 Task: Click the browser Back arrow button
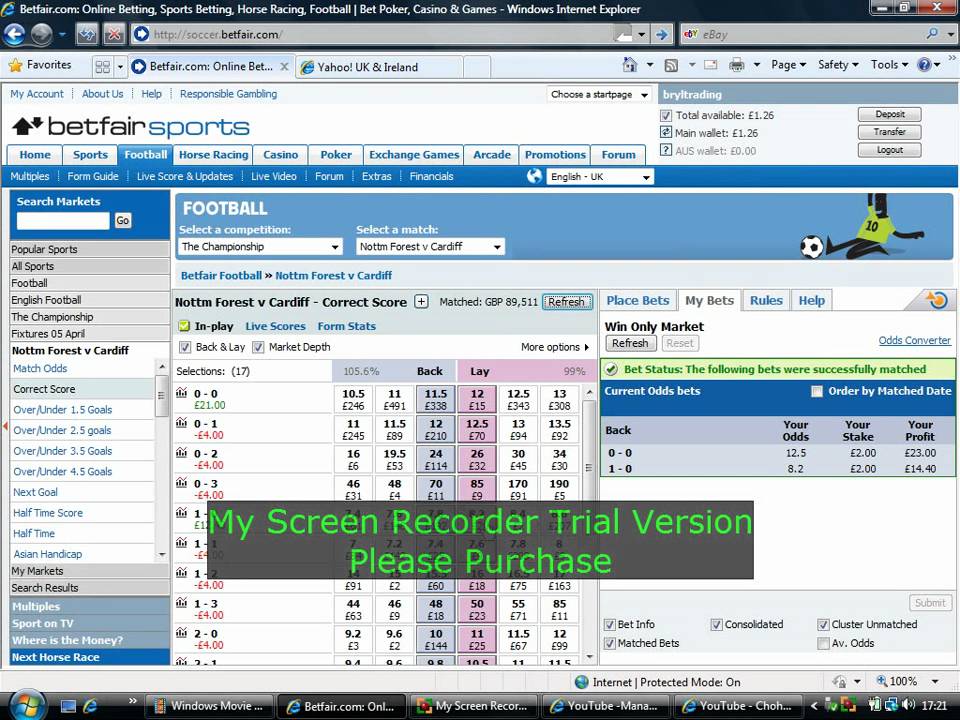pyautogui.click(x=14, y=34)
